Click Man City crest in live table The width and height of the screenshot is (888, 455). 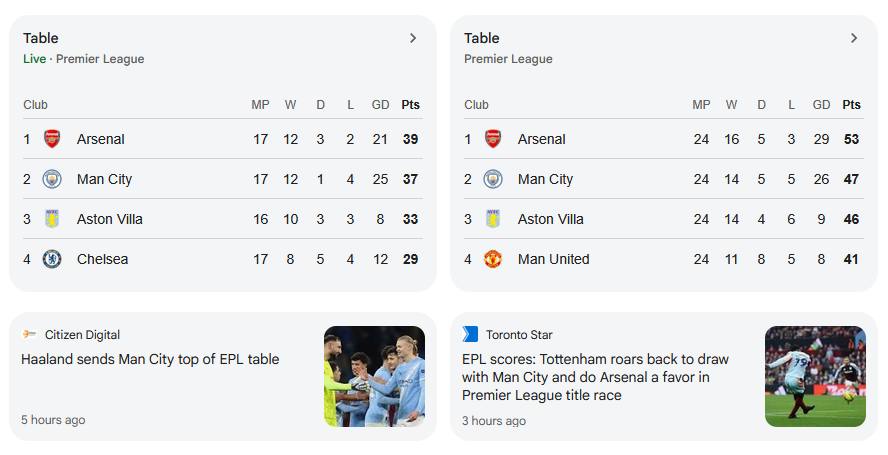[x=52, y=179]
